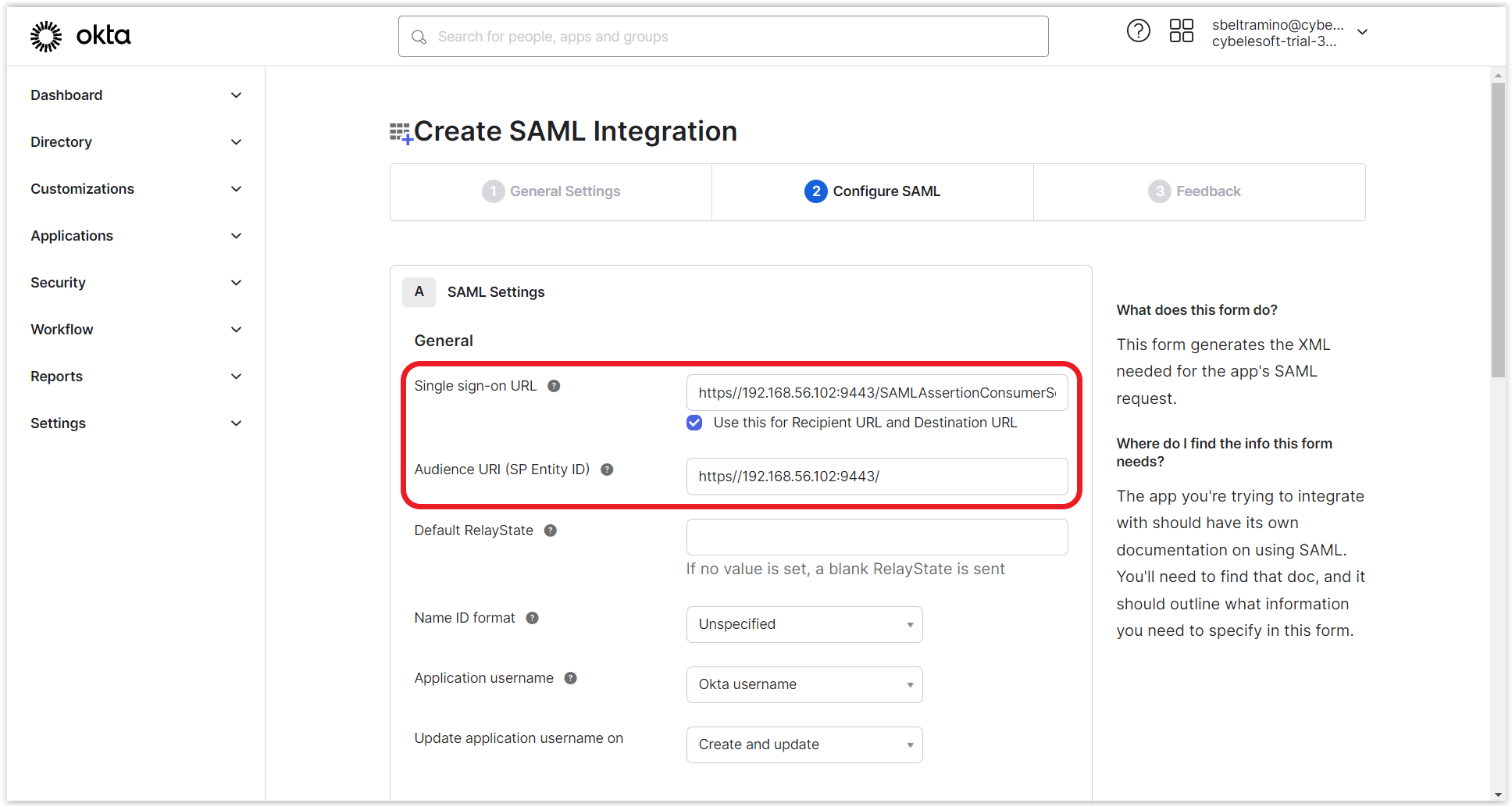Viewport: 1512px width, 807px height.
Task: Click help icon beside Name ID format
Action: point(533,618)
